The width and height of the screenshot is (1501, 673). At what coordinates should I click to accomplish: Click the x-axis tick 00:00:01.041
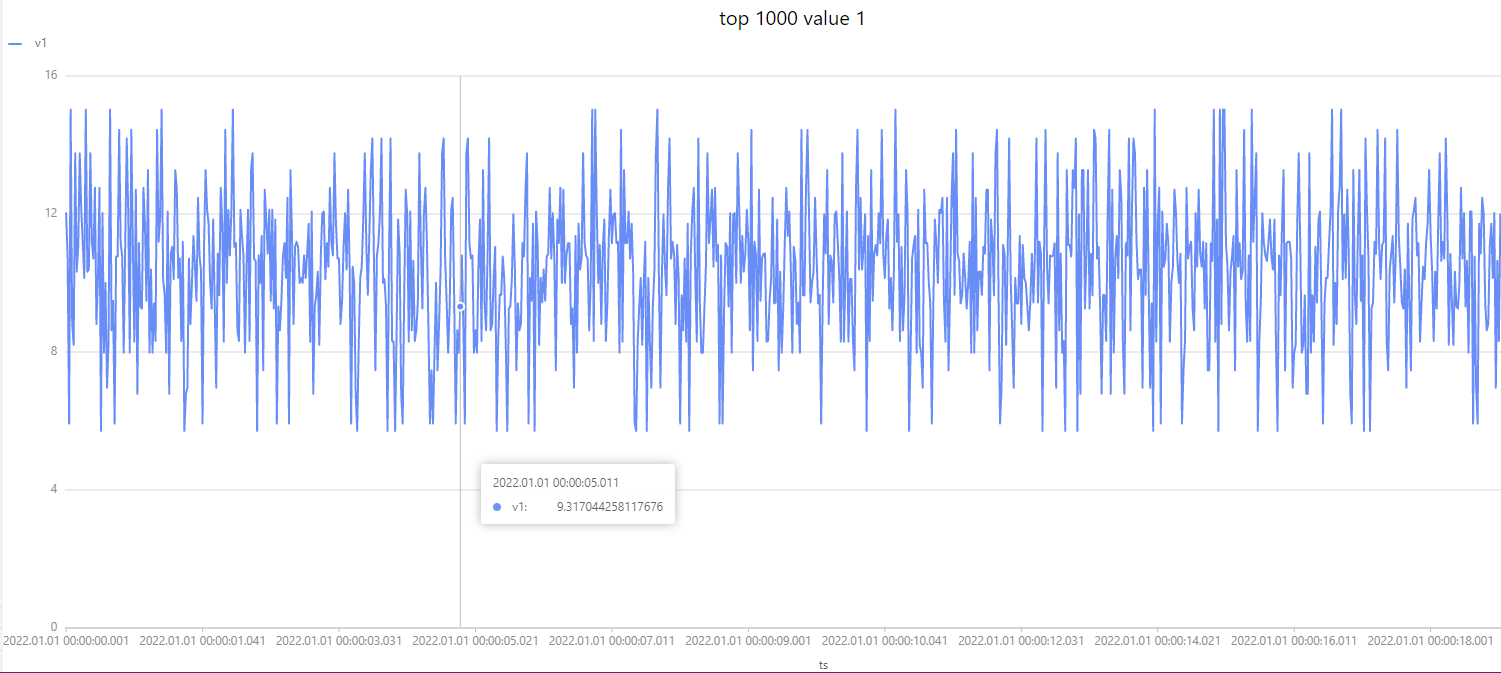coord(202,640)
